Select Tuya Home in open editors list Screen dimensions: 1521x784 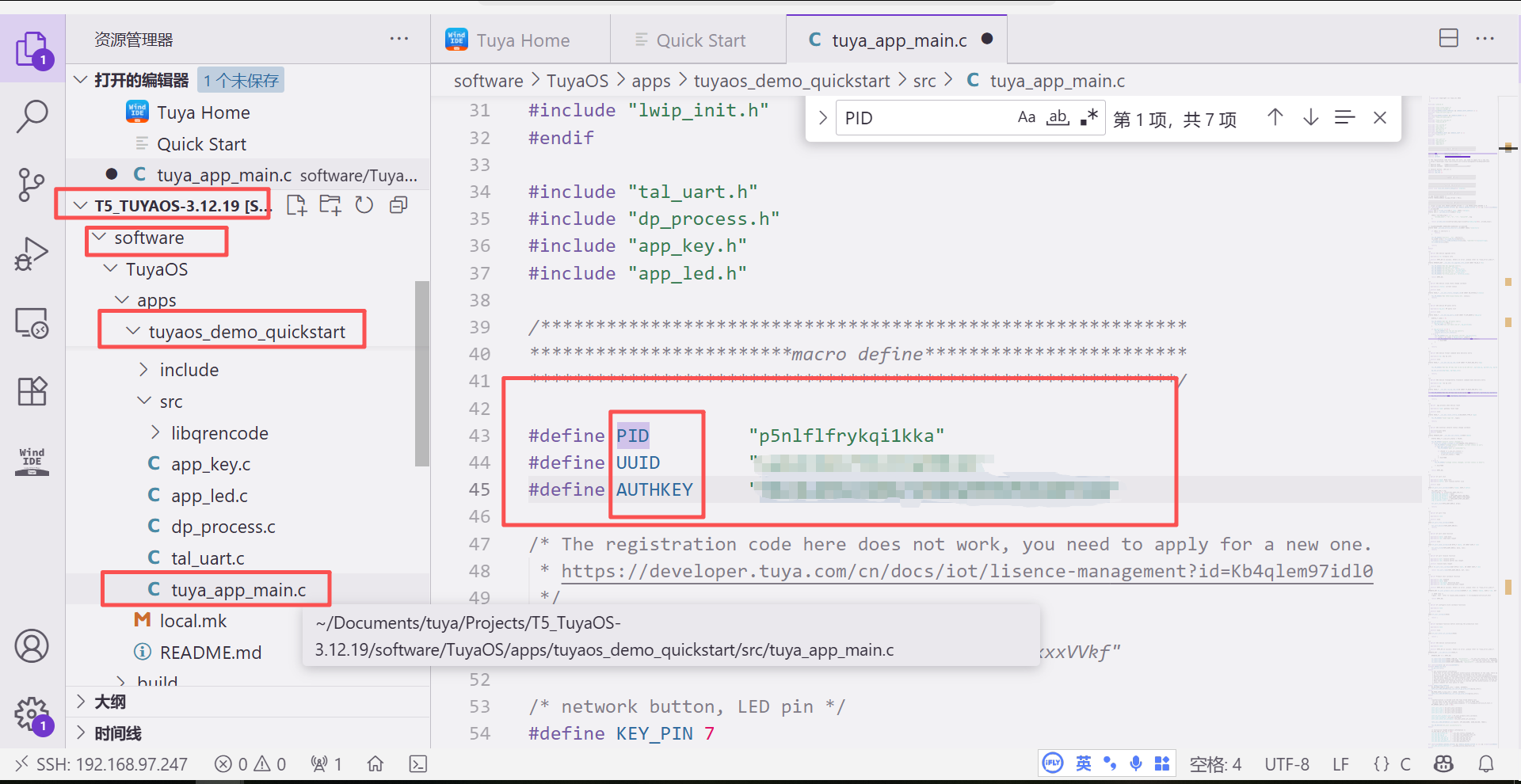tap(203, 112)
